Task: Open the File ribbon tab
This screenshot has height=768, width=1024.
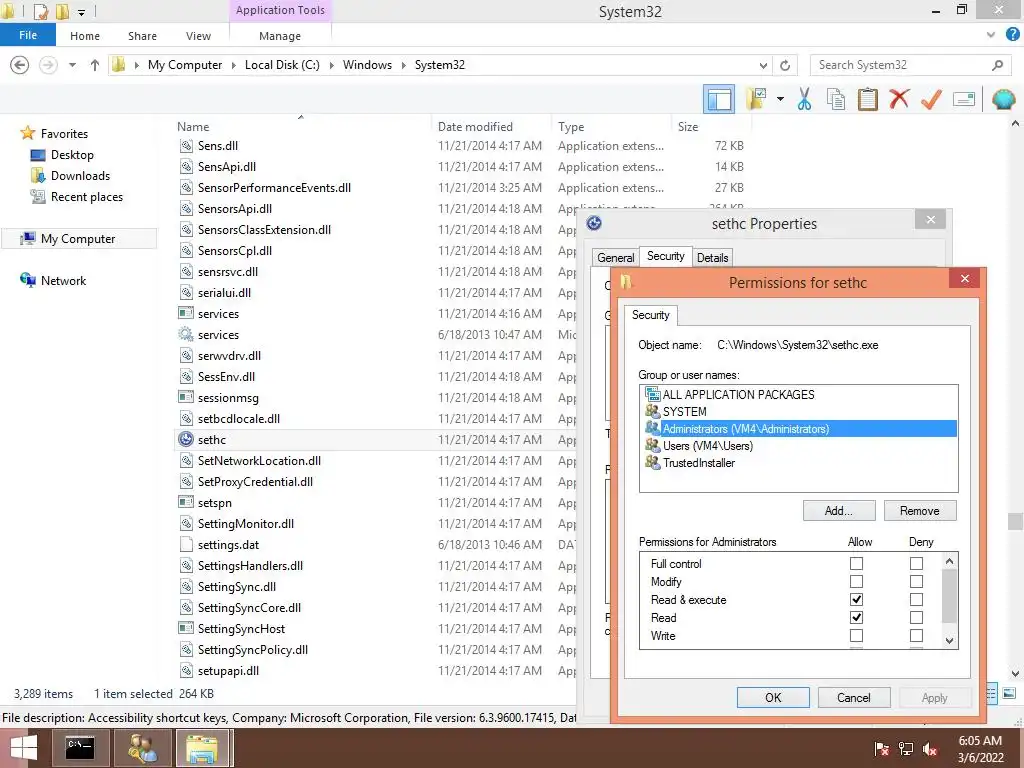Action: (x=27, y=35)
